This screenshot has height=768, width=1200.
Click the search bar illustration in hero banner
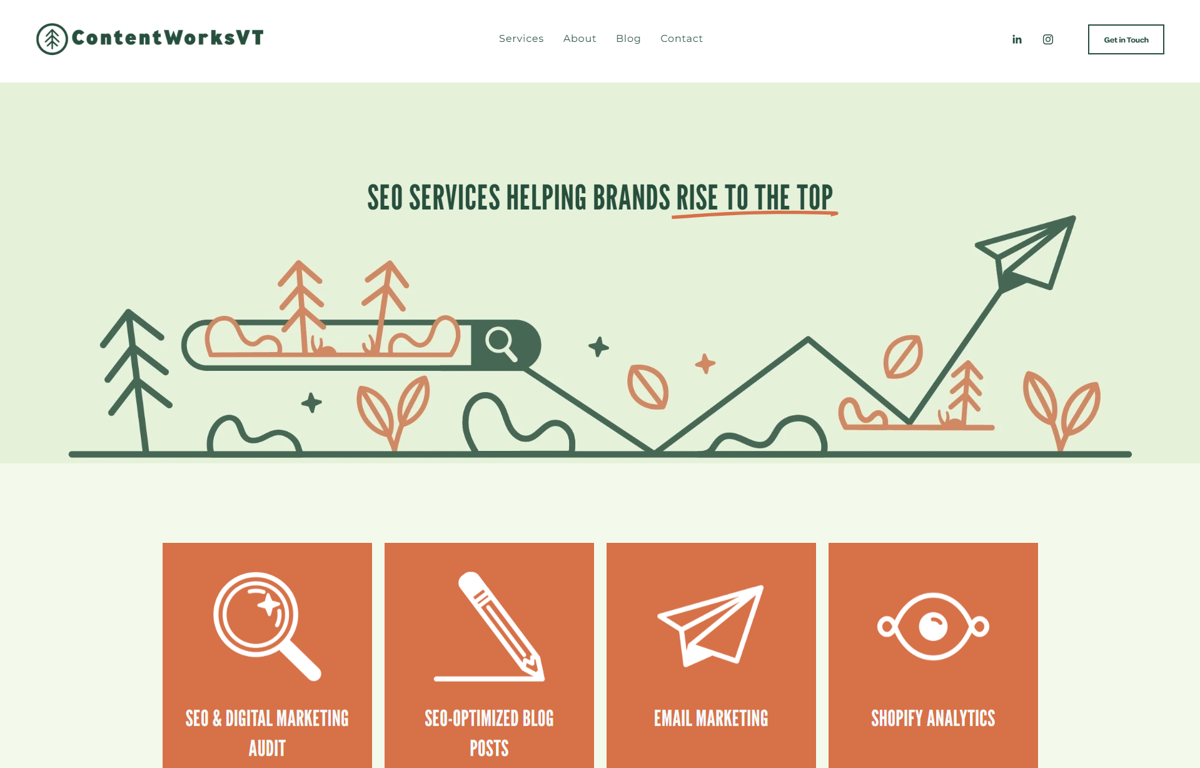click(x=361, y=345)
